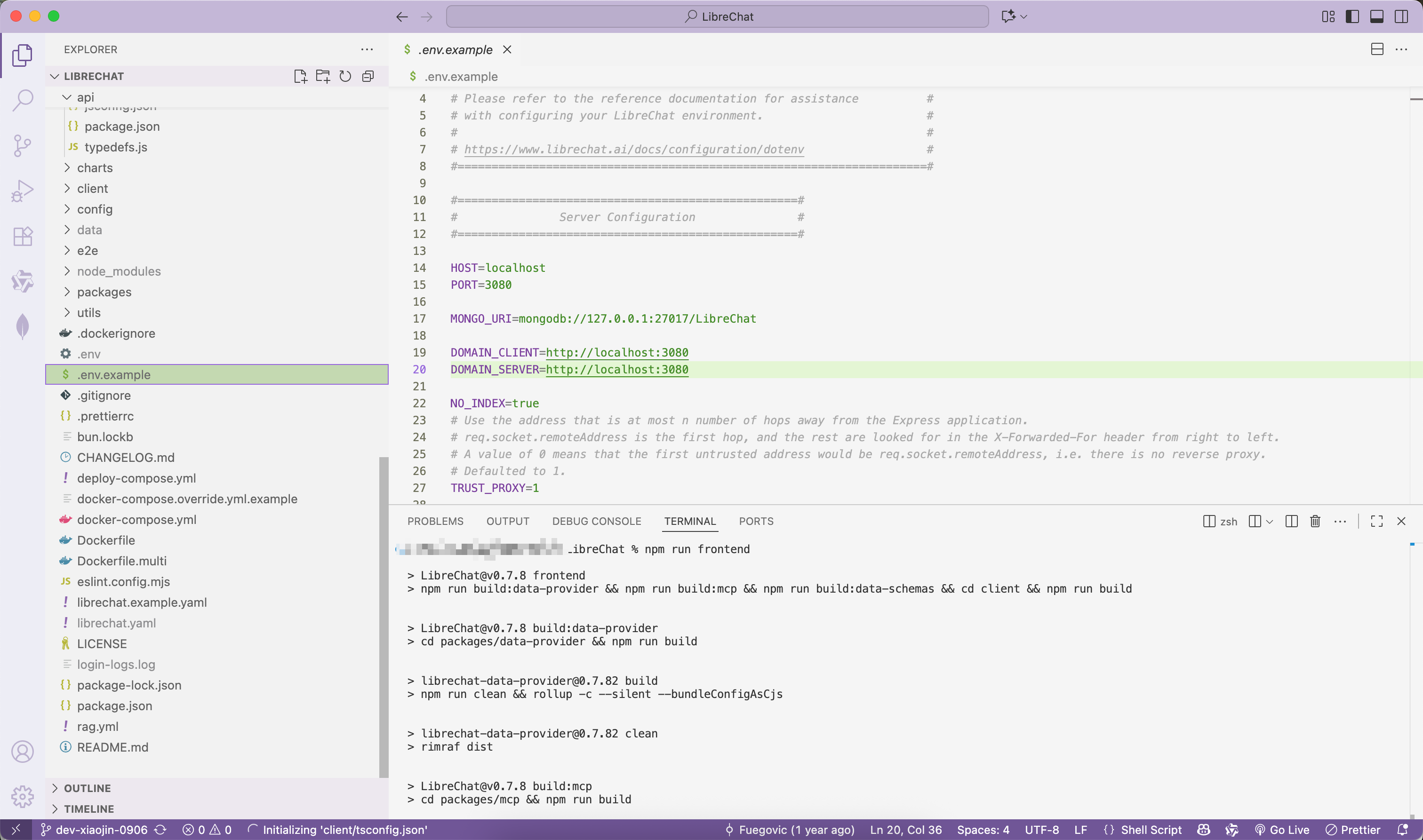The image size is (1423, 840).
Task: Open the Search view in activity bar
Action: 23,100
